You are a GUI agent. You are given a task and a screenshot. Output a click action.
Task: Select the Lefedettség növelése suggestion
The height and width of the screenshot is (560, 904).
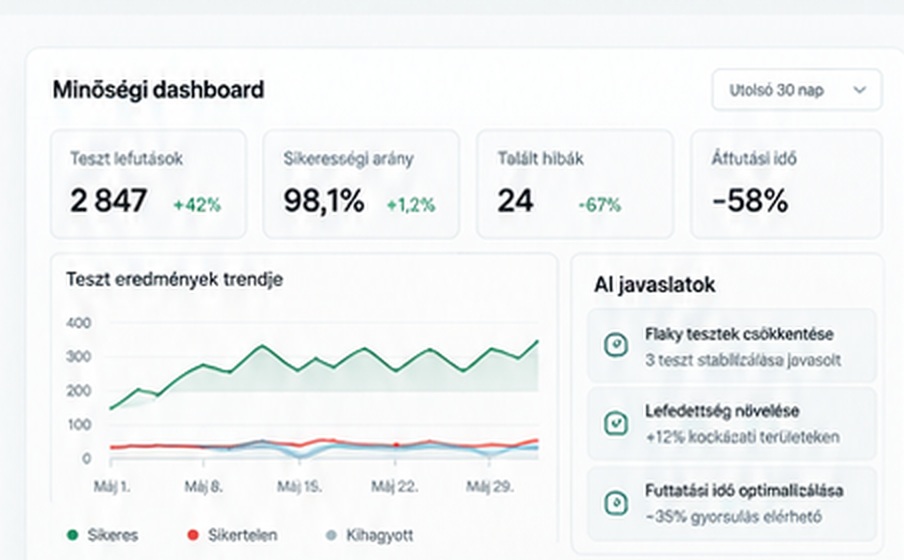(732, 423)
